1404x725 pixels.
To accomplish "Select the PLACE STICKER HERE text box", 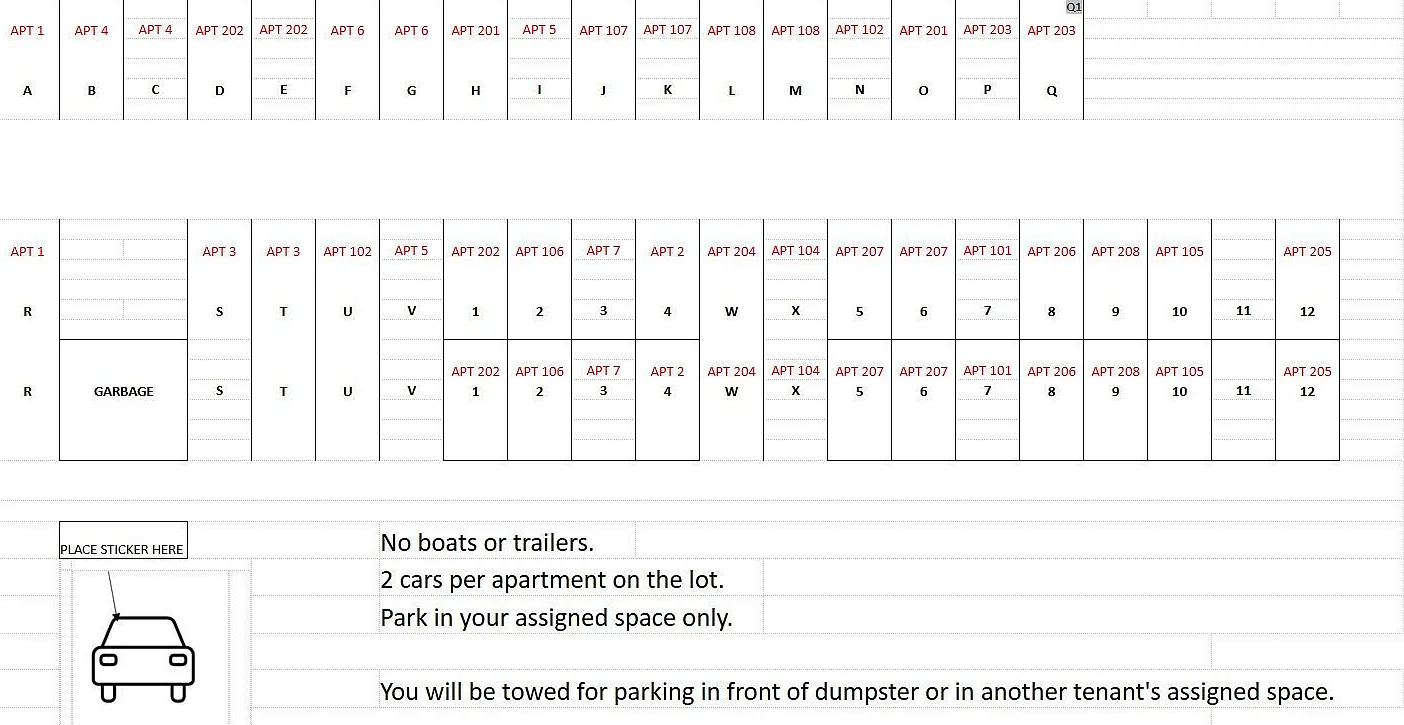I will tap(123, 540).
